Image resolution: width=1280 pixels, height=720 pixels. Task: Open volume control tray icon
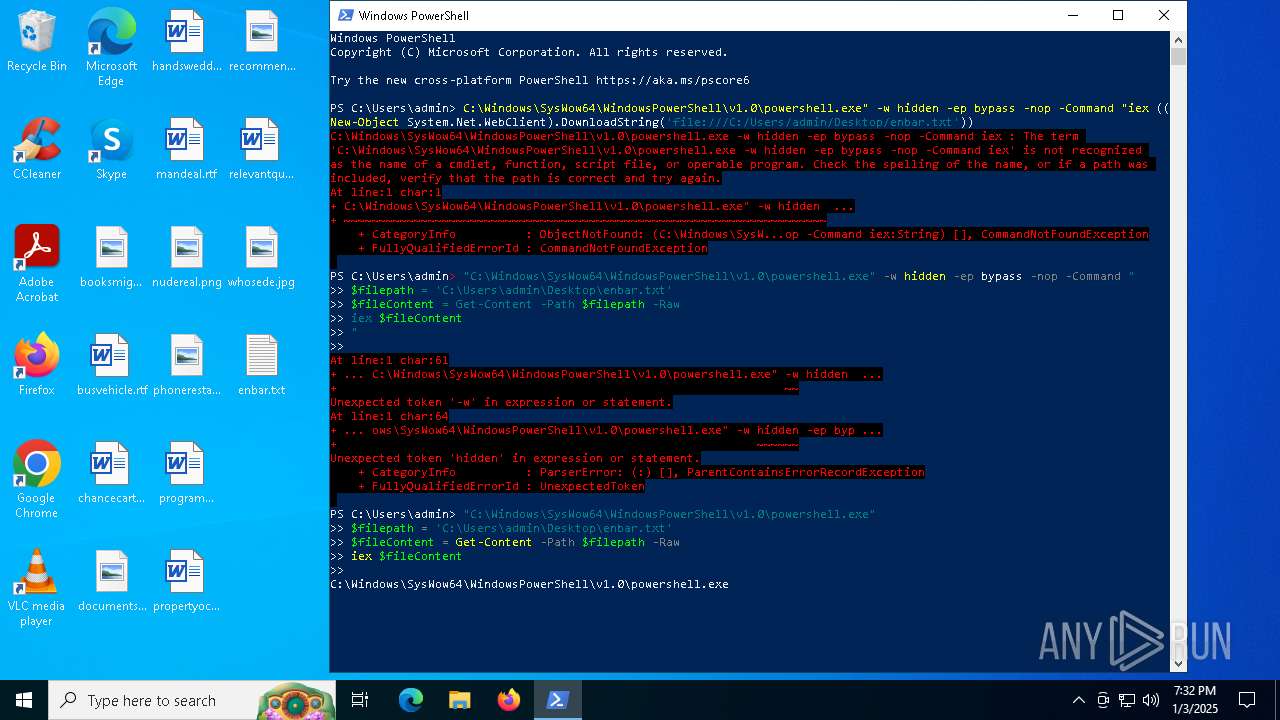1151,700
